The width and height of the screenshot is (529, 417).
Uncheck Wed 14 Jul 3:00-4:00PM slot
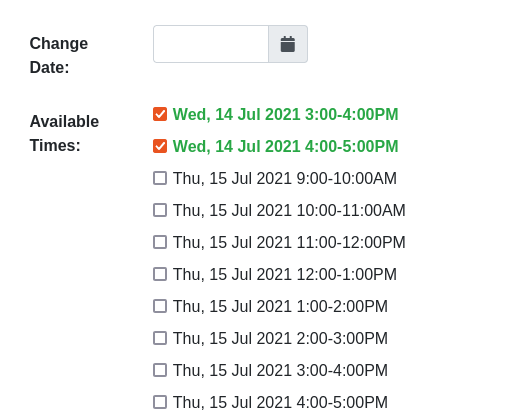160,114
